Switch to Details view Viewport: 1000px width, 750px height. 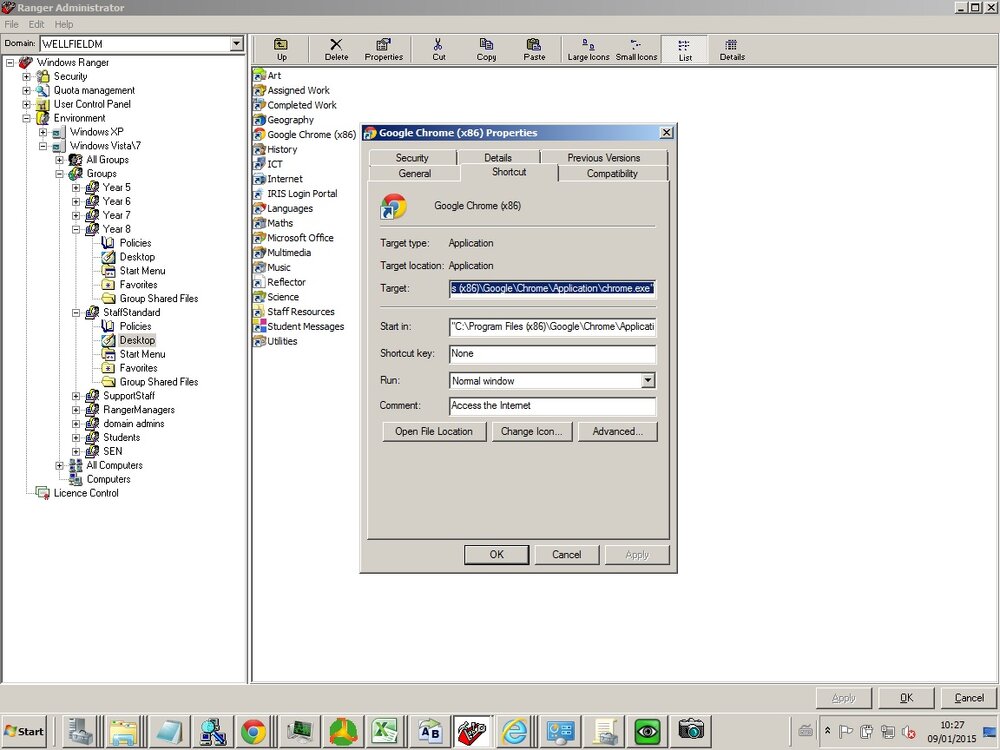pos(732,49)
